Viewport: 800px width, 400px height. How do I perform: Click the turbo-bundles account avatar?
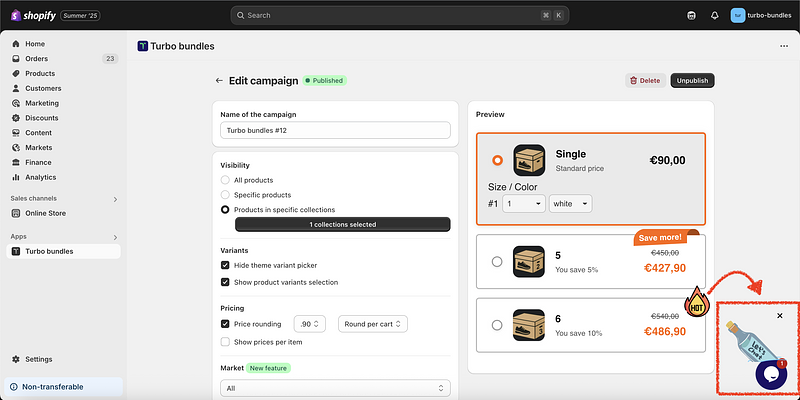(x=738, y=15)
